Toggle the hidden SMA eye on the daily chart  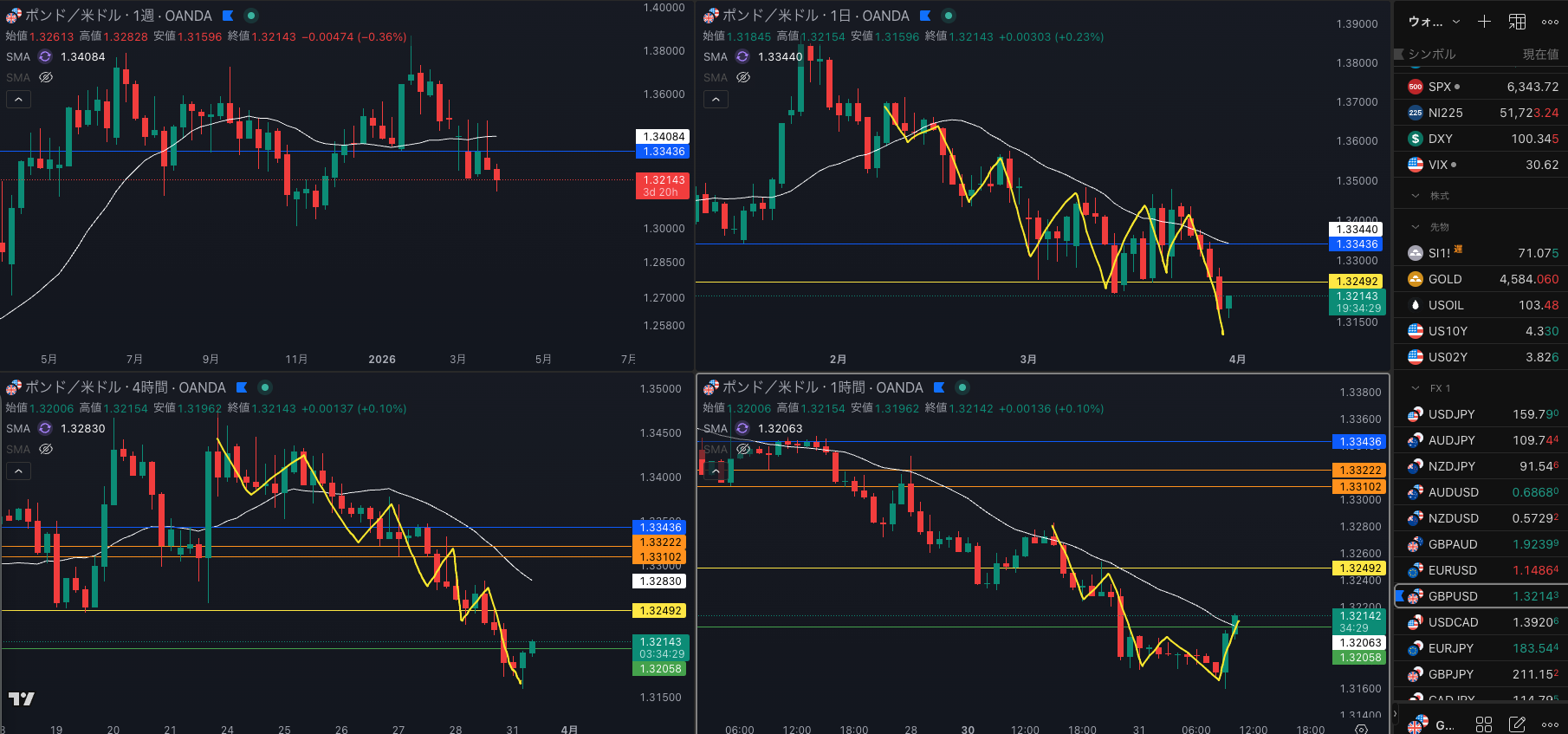(743, 77)
